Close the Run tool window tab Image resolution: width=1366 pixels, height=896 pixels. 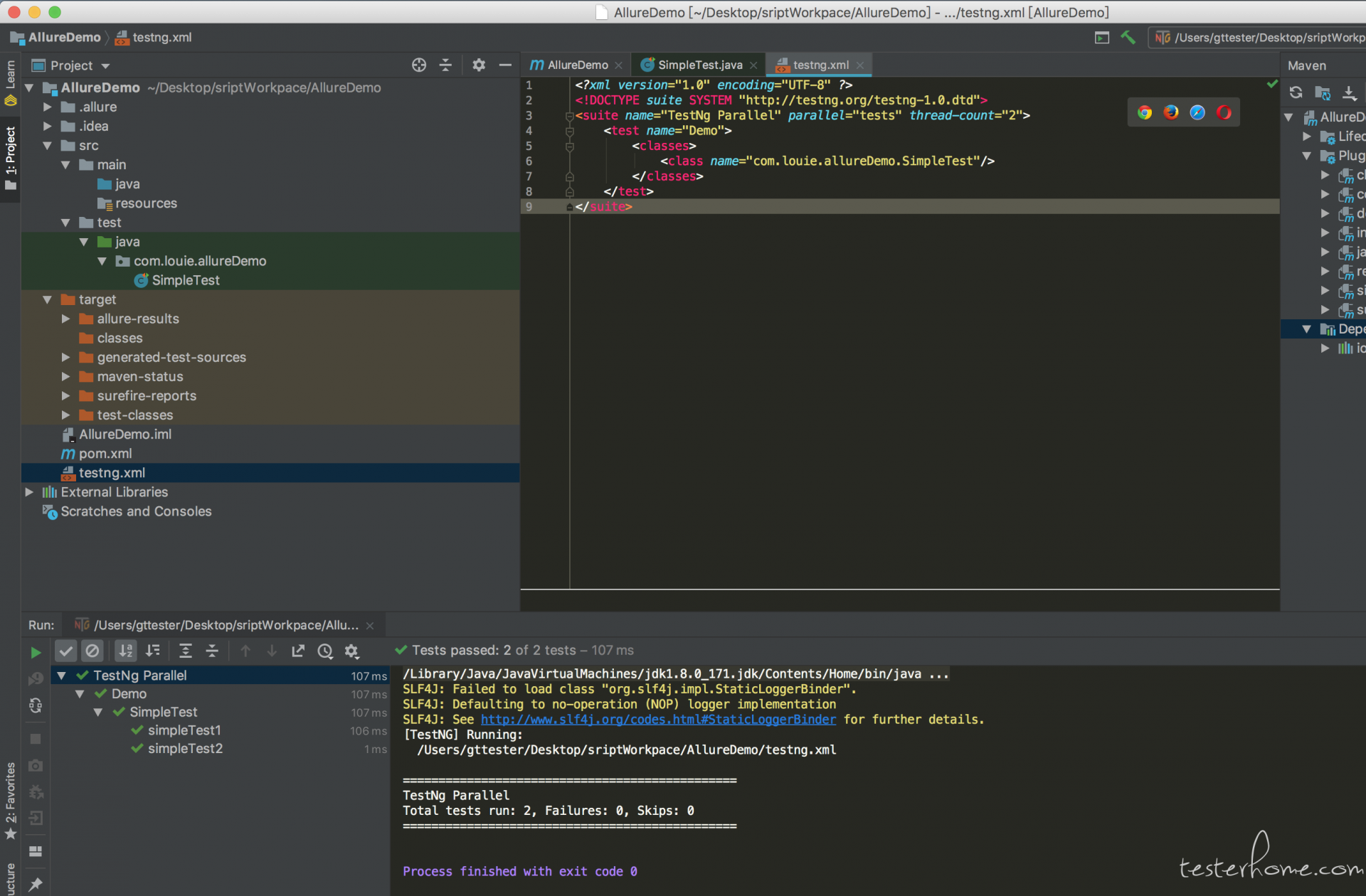click(x=370, y=626)
